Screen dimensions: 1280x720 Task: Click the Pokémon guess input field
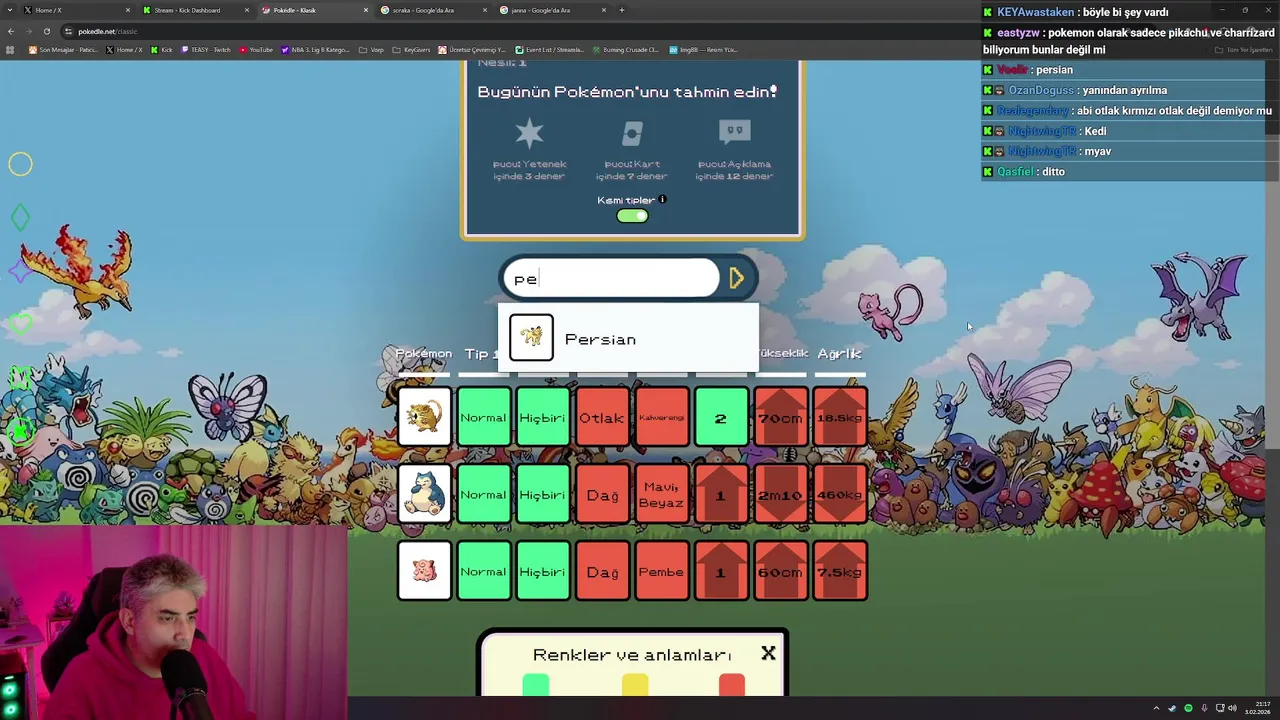[x=612, y=278]
